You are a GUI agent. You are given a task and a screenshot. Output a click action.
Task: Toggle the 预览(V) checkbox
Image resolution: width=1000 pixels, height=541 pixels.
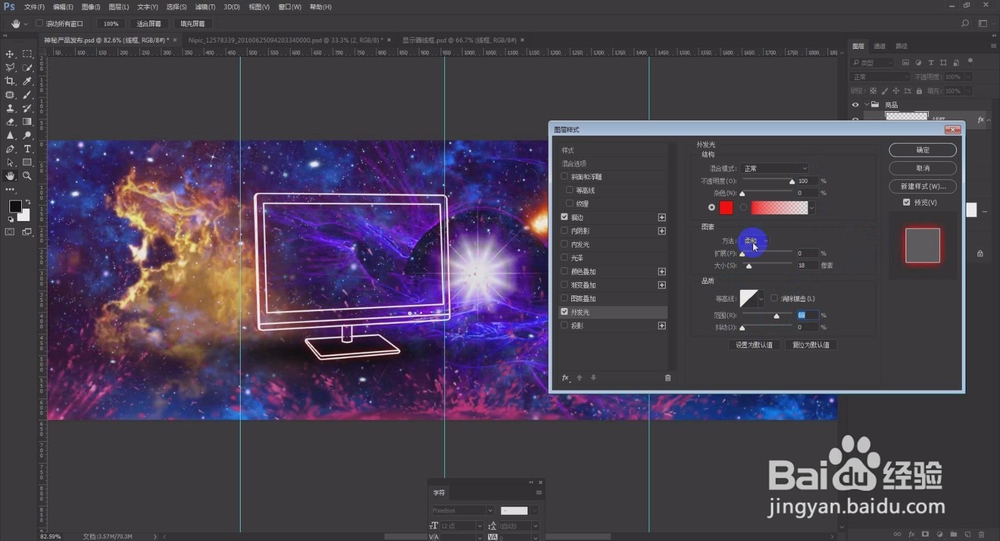click(906, 202)
